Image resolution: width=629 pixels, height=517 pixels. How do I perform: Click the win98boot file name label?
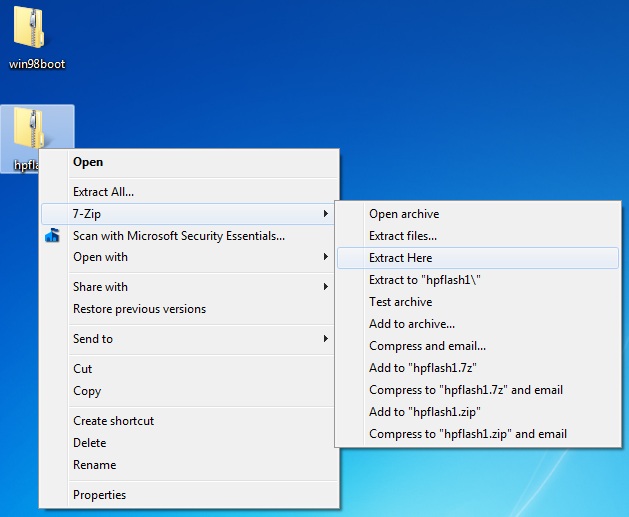click(37, 64)
